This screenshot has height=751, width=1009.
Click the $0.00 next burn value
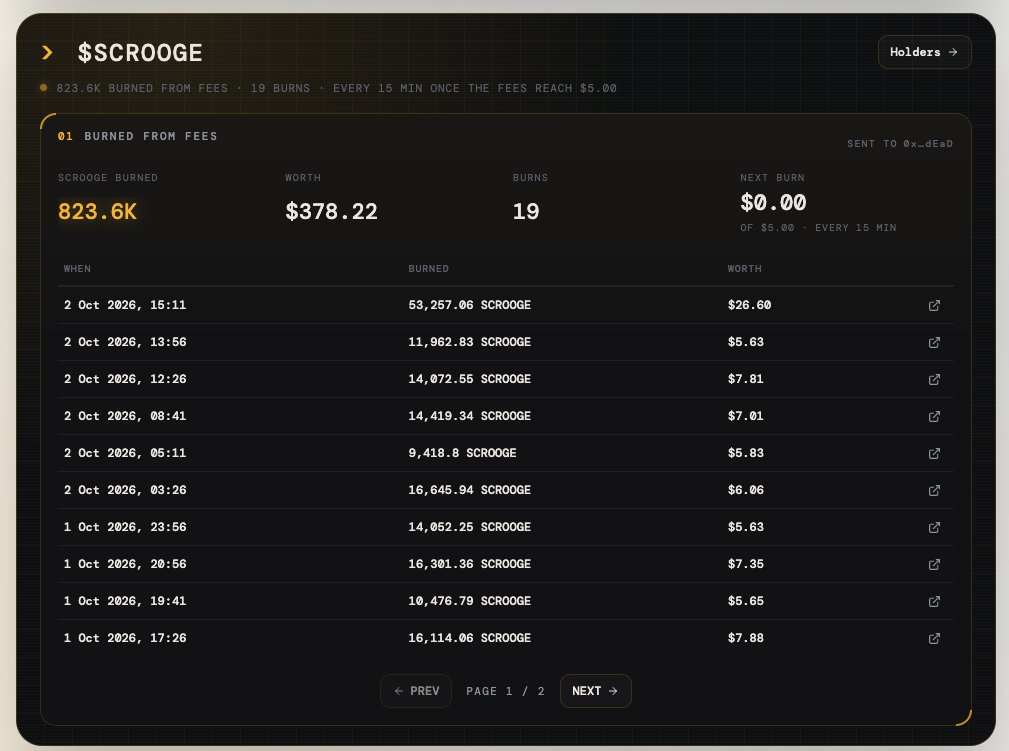(773, 203)
